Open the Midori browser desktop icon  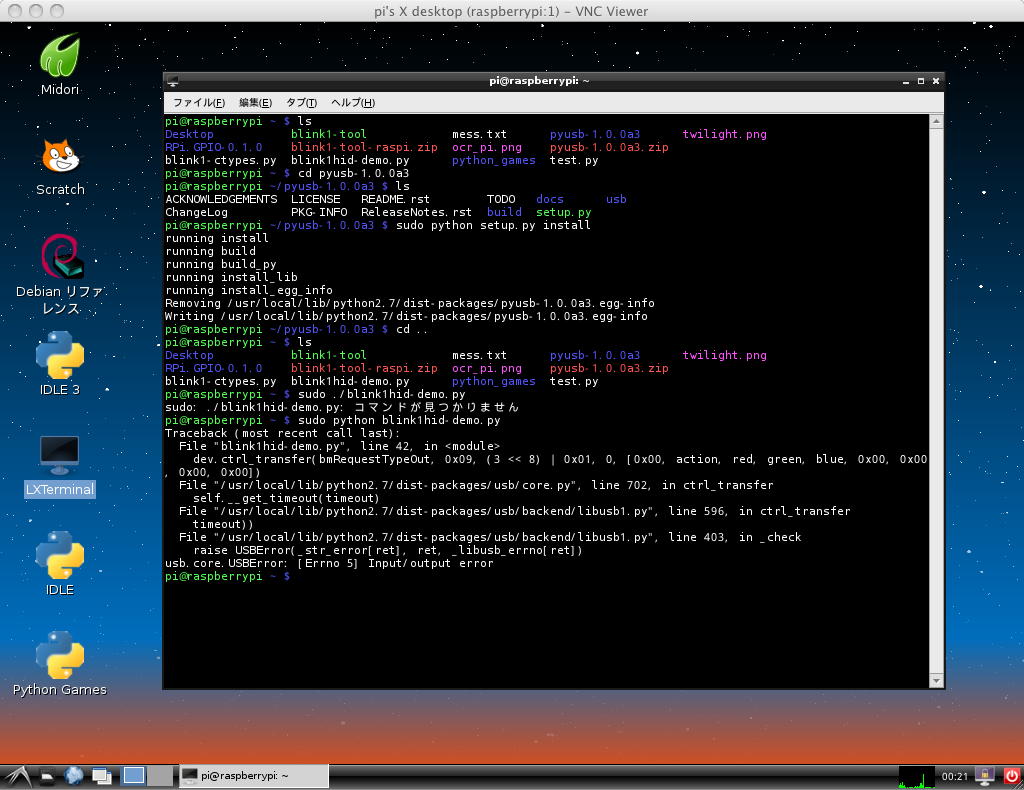coord(59,56)
